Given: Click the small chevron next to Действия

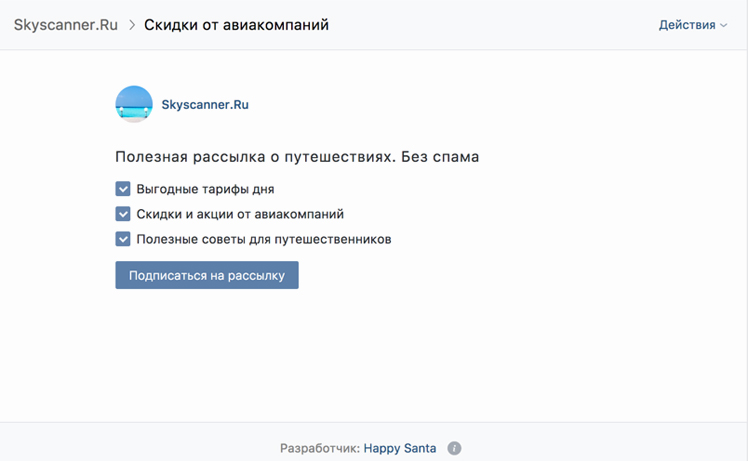Looking at the screenshot, I should 724,25.
